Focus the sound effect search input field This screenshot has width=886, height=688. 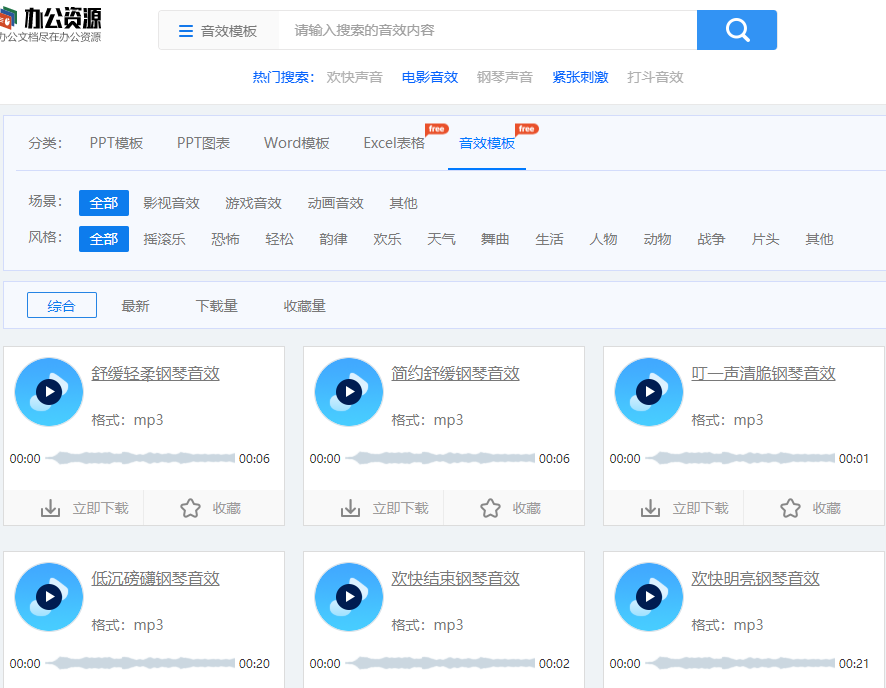pyautogui.click(x=487, y=31)
